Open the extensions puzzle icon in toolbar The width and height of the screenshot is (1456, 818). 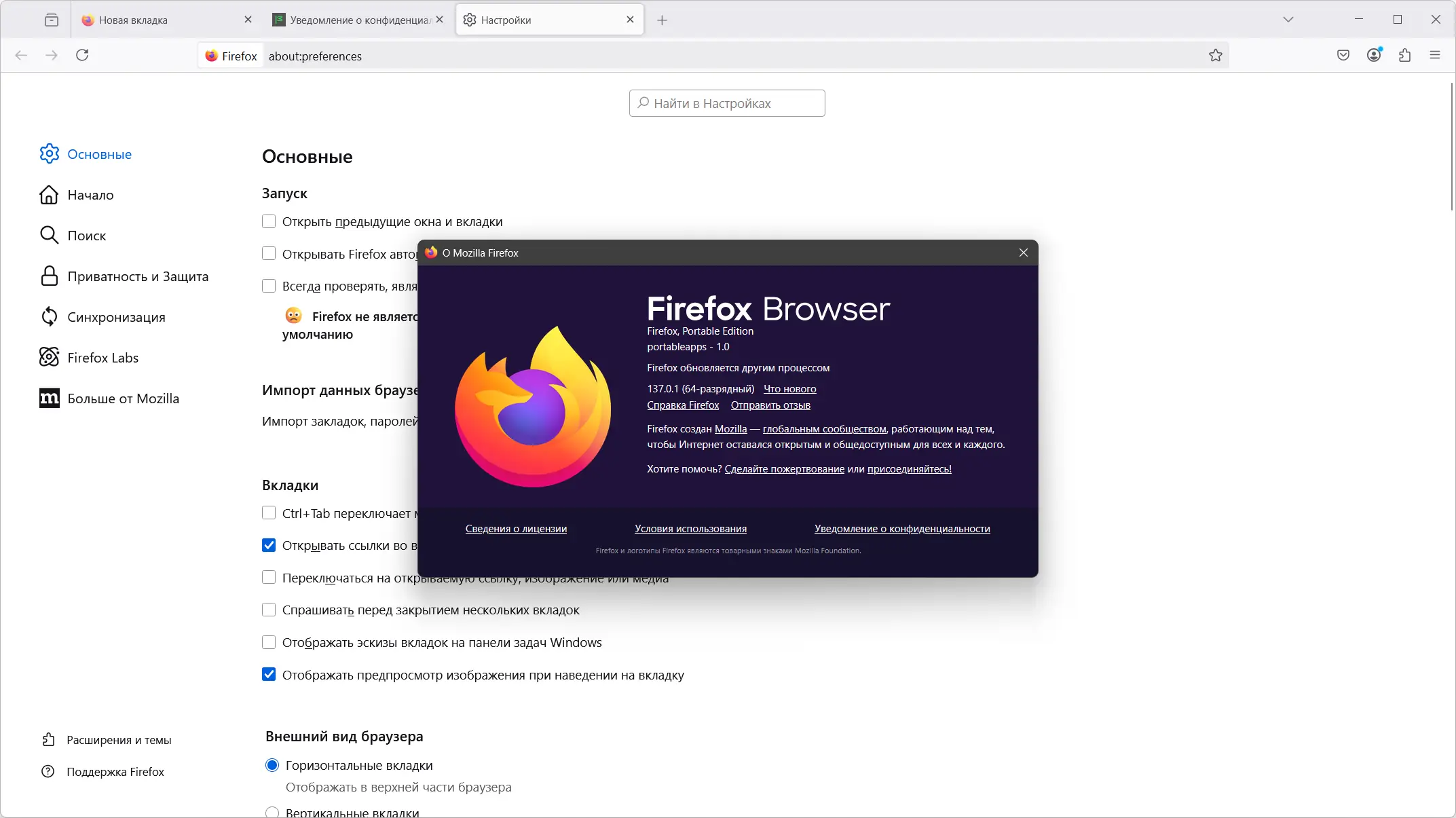[1404, 56]
